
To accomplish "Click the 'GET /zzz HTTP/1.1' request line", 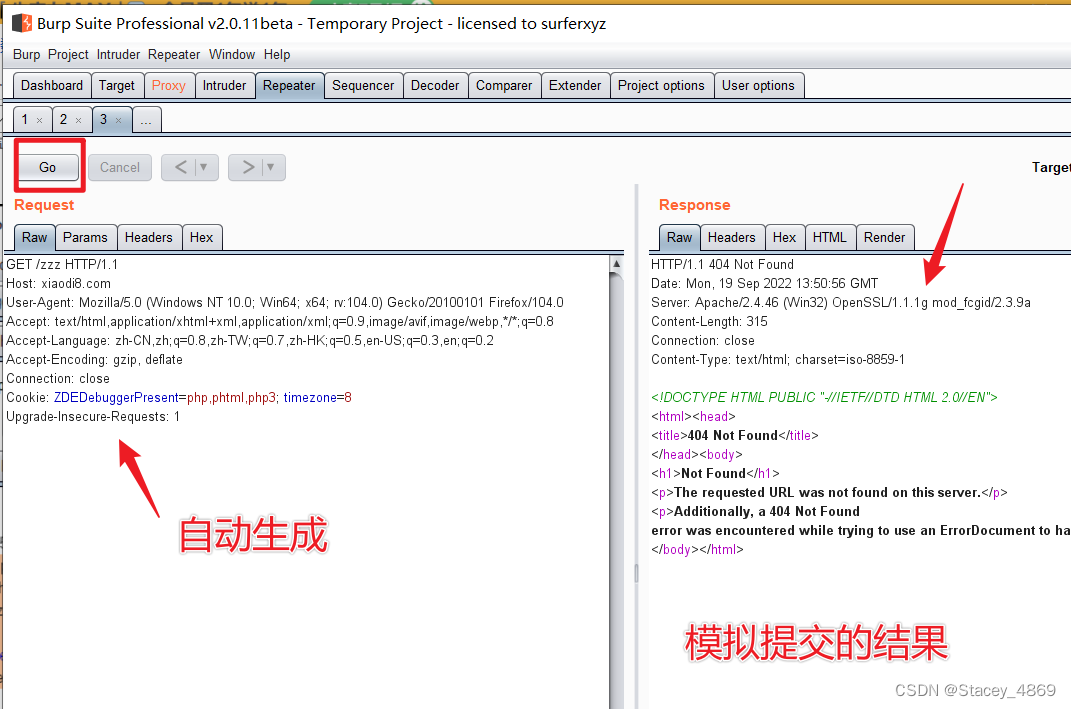I will pyautogui.click(x=62, y=264).
